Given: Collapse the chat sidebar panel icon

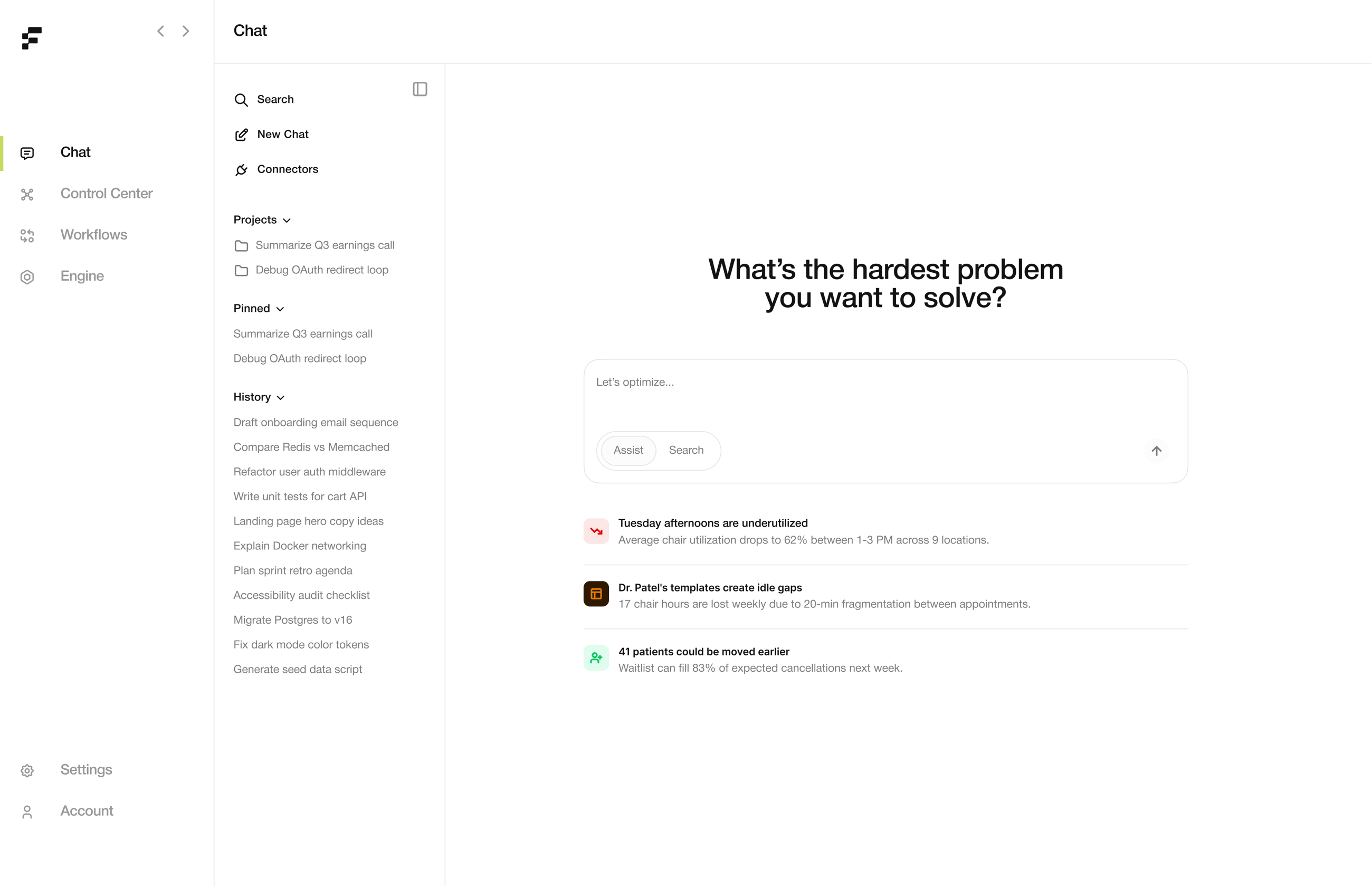Looking at the screenshot, I should 420,89.
